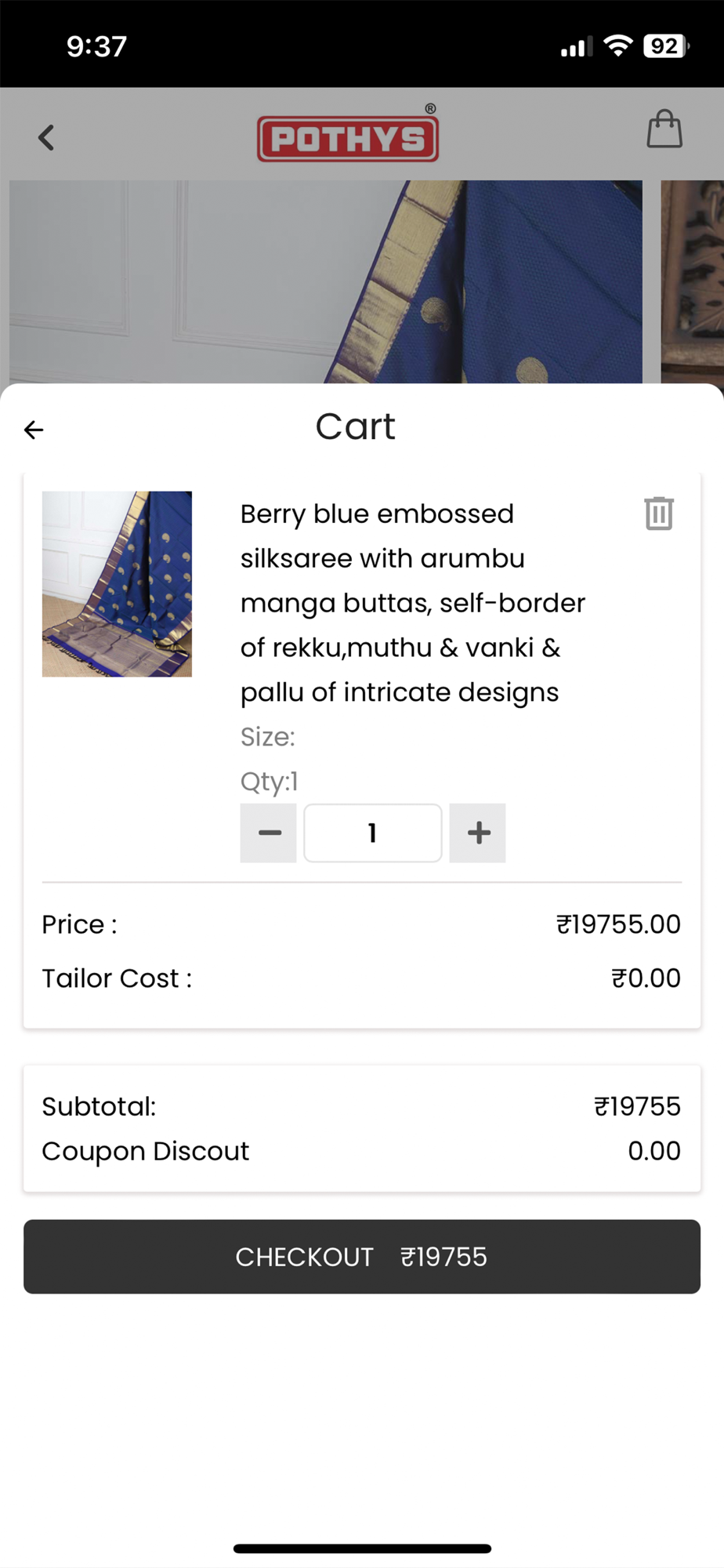Tap the battery indicator showing 92

coord(666,46)
